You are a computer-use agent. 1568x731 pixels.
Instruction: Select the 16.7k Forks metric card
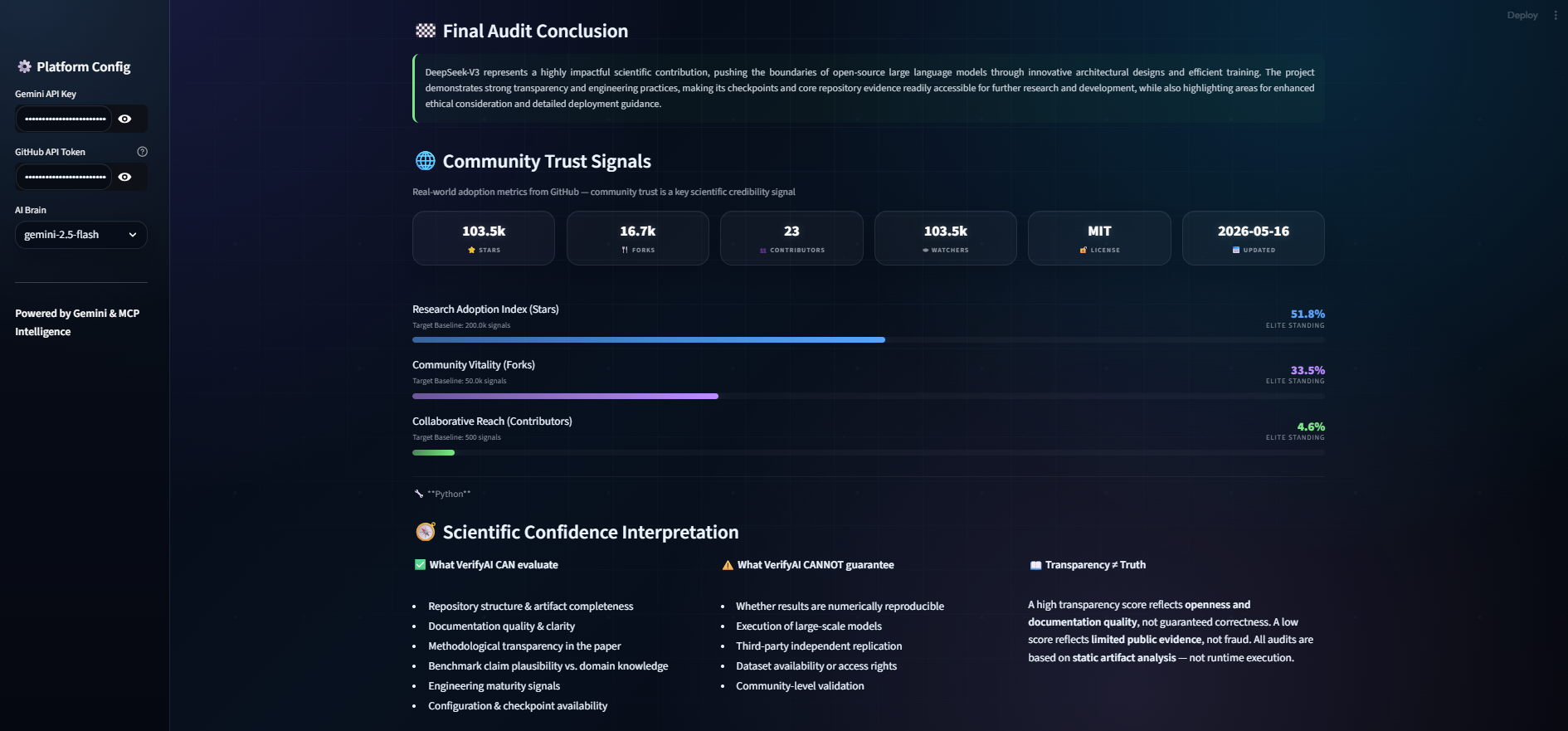click(638, 238)
